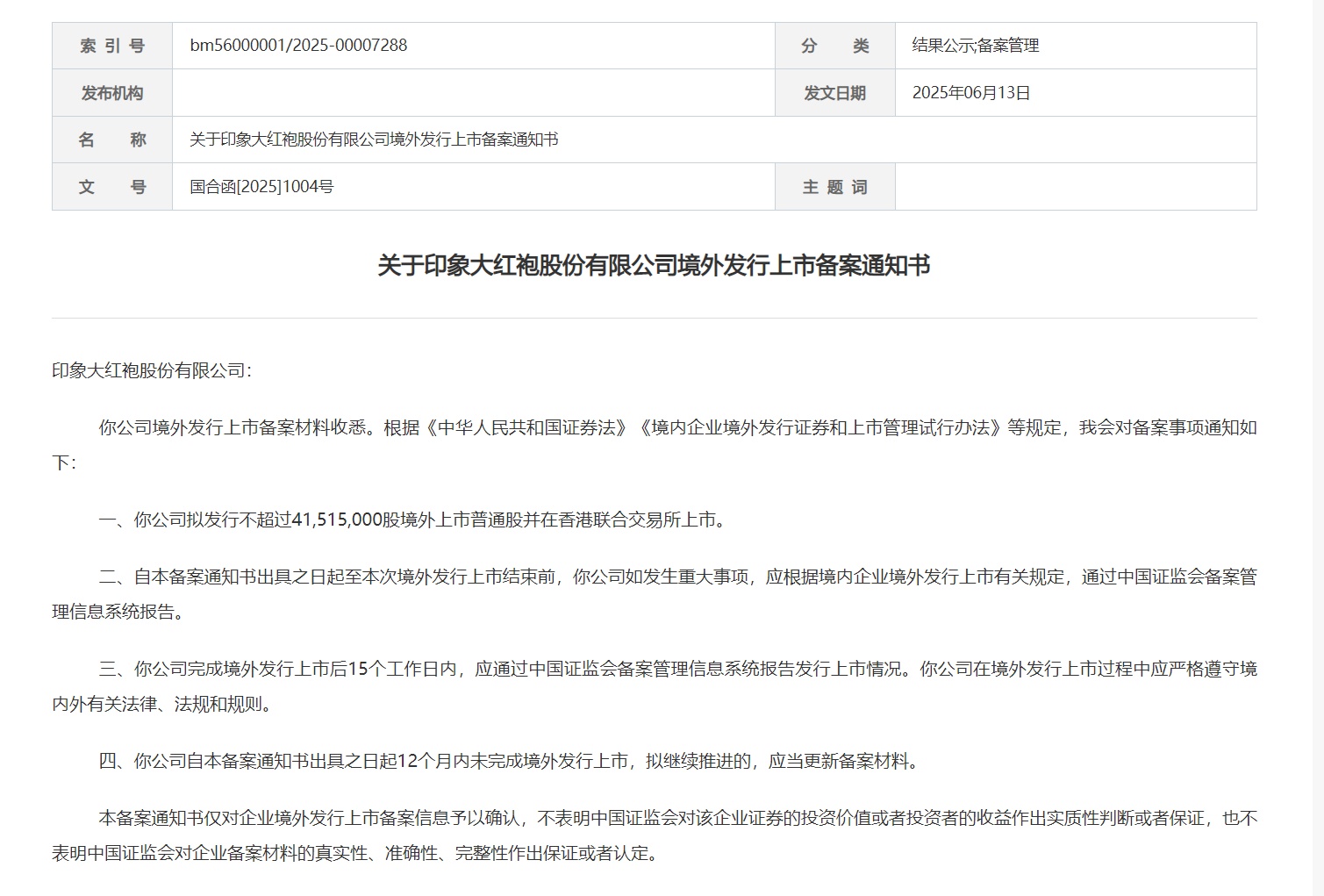This screenshot has height=896, width=1324.
Task: Select the date 2025年06月13日
Action: (971, 93)
